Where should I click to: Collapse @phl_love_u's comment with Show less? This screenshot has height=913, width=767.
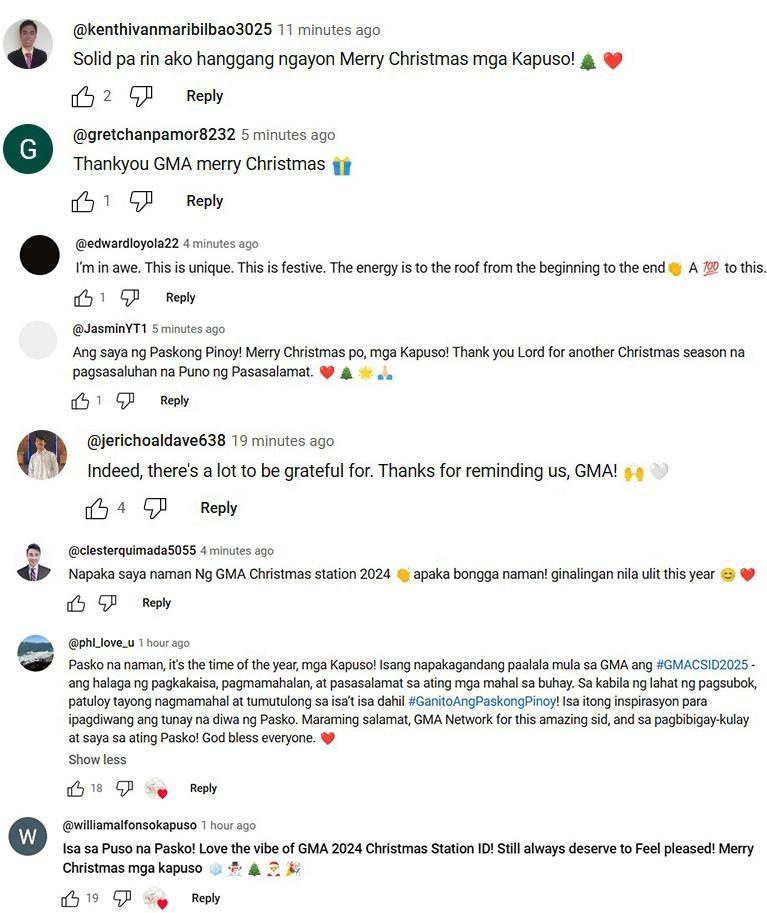pyautogui.click(x=96, y=759)
